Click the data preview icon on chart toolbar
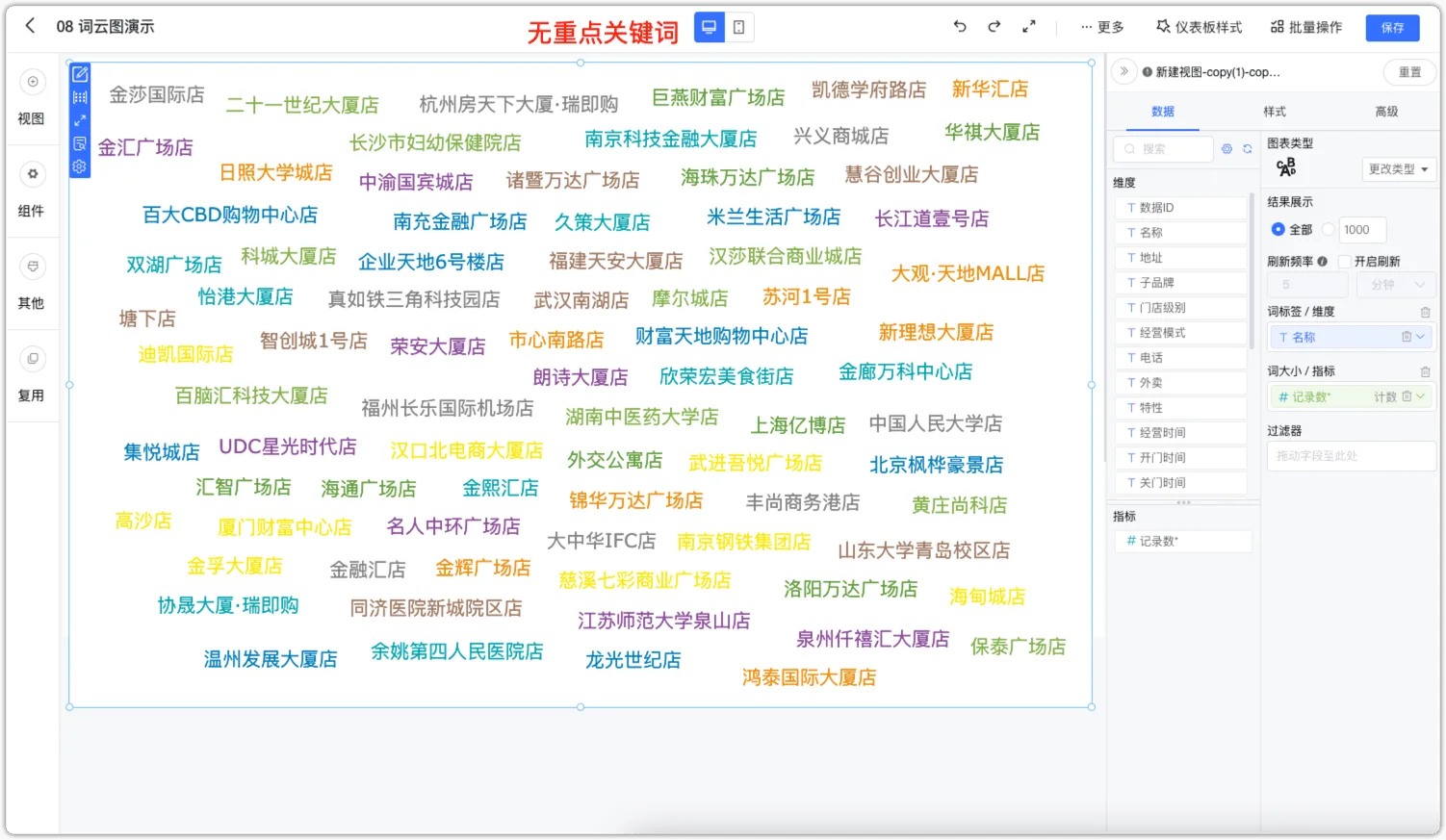 coord(80,143)
